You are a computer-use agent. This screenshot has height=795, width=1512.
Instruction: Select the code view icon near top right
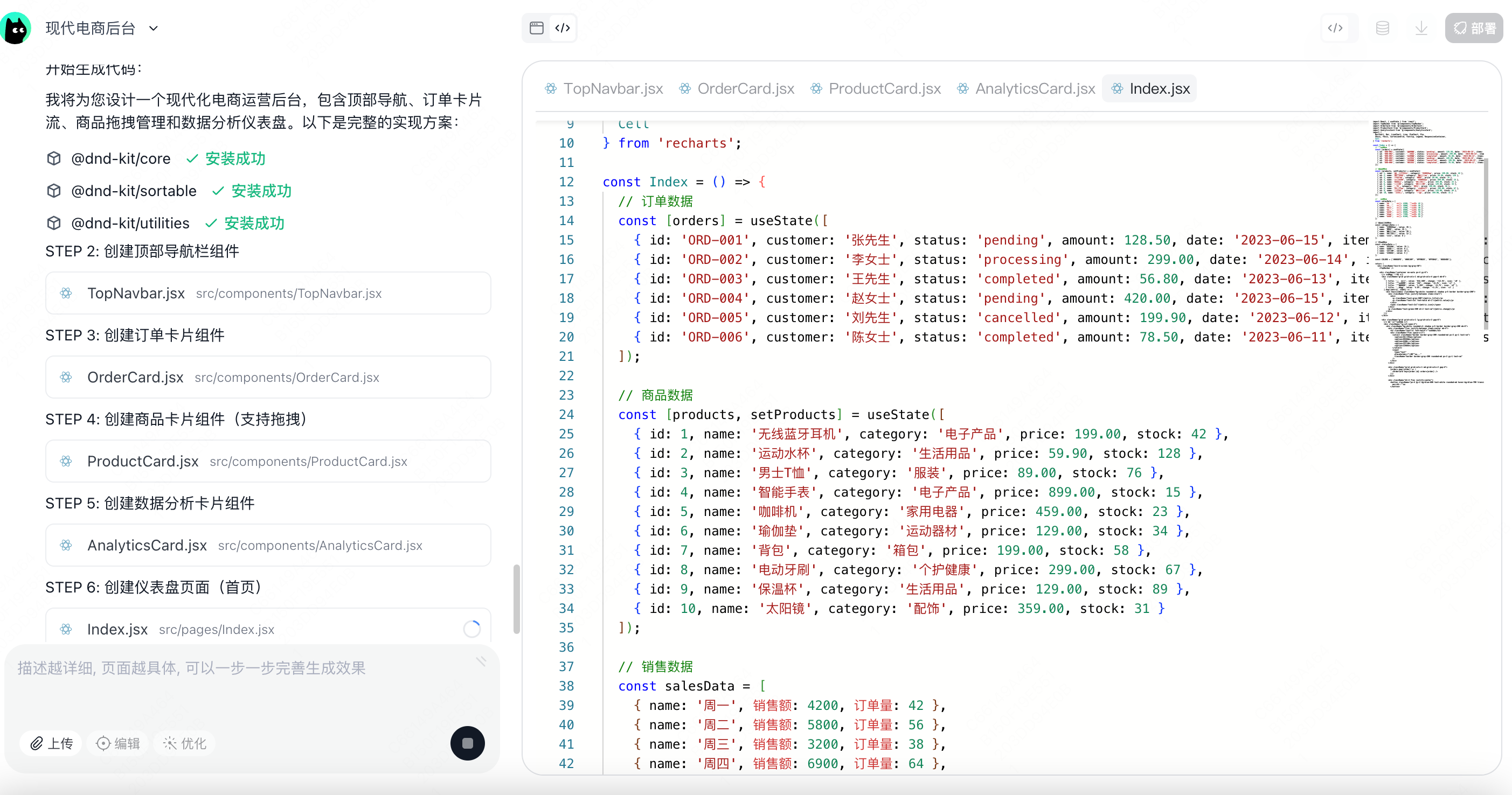click(x=1336, y=27)
